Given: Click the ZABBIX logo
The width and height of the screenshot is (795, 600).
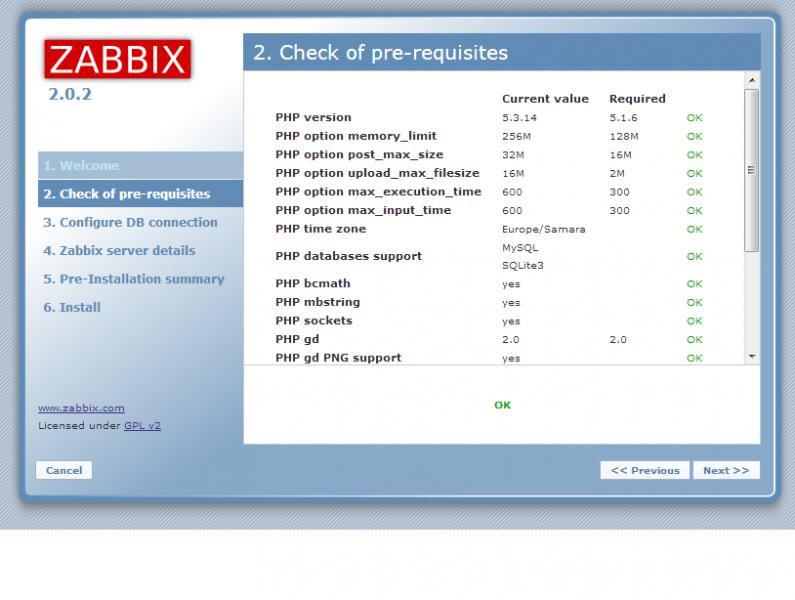Looking at the screenshot, I should pyautogui.click(x=118, y=59).
